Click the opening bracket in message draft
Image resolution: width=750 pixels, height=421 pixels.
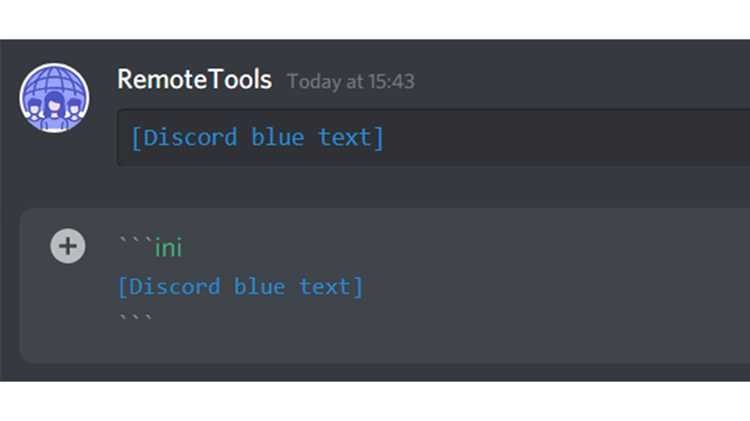122,287
